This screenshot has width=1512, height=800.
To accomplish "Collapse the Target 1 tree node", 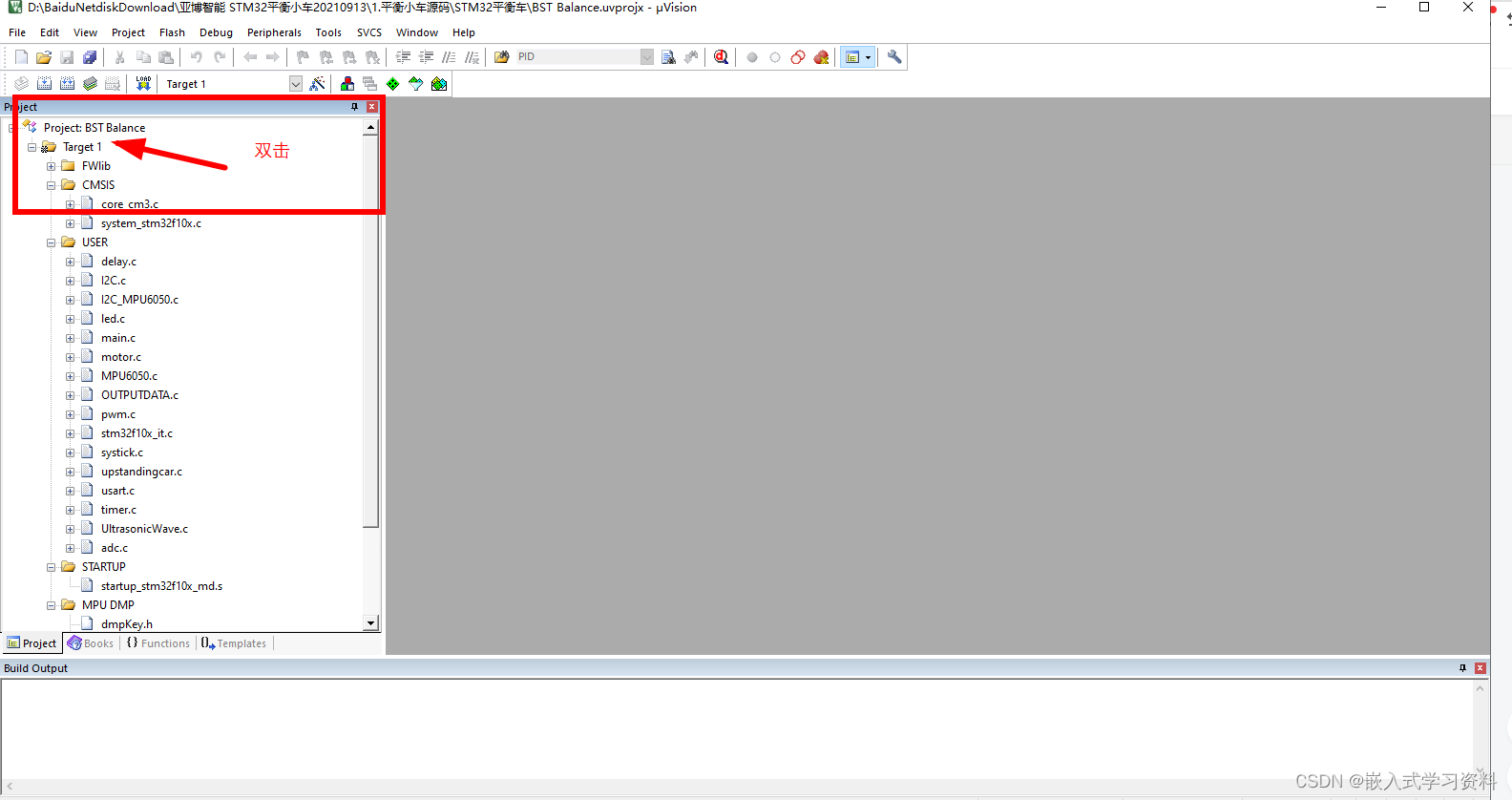I will click(x=32, y=147).
